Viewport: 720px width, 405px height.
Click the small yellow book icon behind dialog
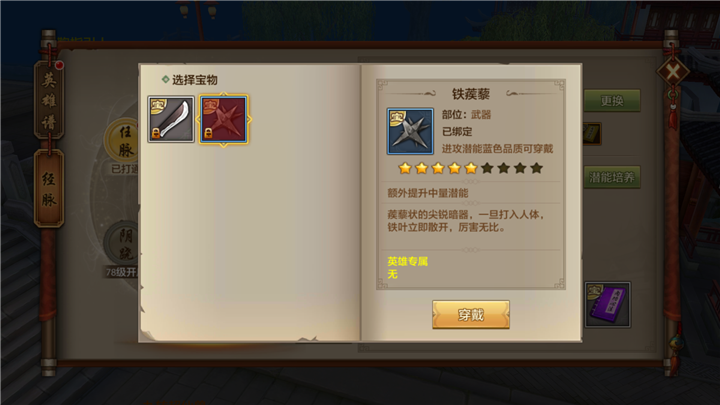pyautogui.click(x=591, y=134)
